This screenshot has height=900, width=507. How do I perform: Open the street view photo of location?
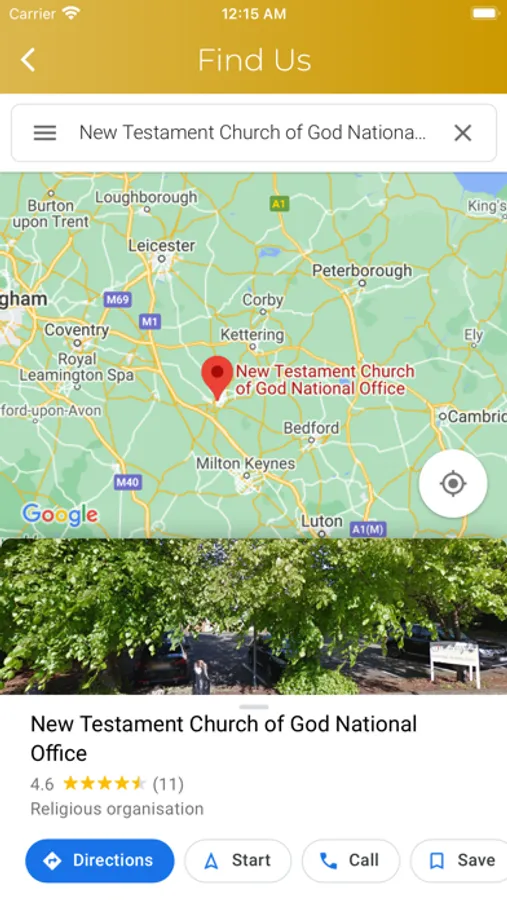tap(253, 616)
